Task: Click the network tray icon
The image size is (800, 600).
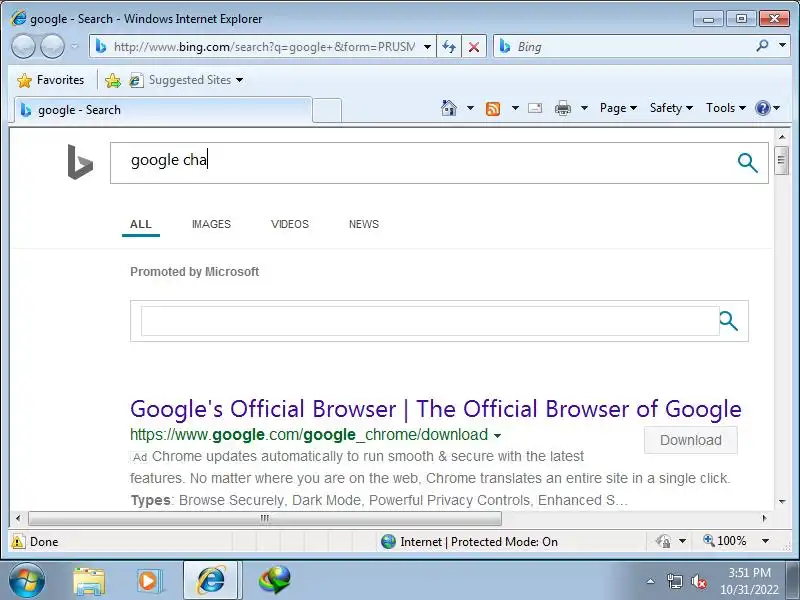Action: click(674, 582)
